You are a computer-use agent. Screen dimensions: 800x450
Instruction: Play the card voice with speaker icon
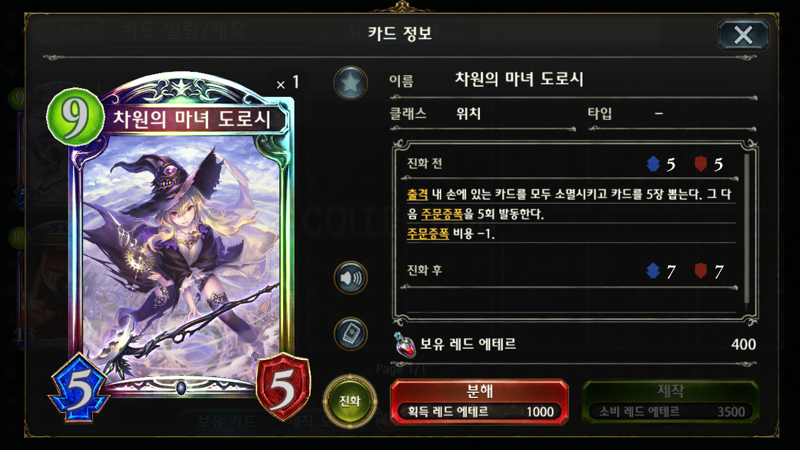[x=351, y=278]
